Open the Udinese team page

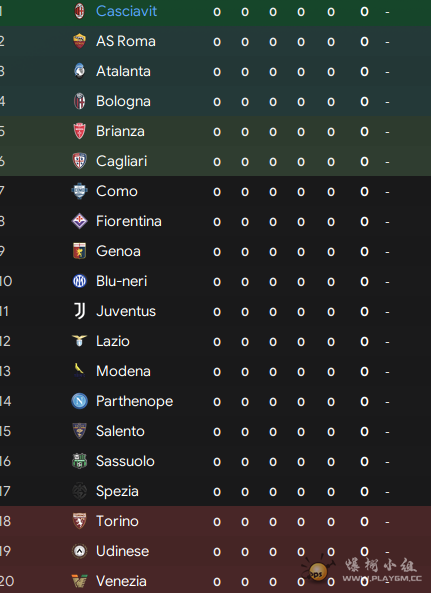point(122,551)
